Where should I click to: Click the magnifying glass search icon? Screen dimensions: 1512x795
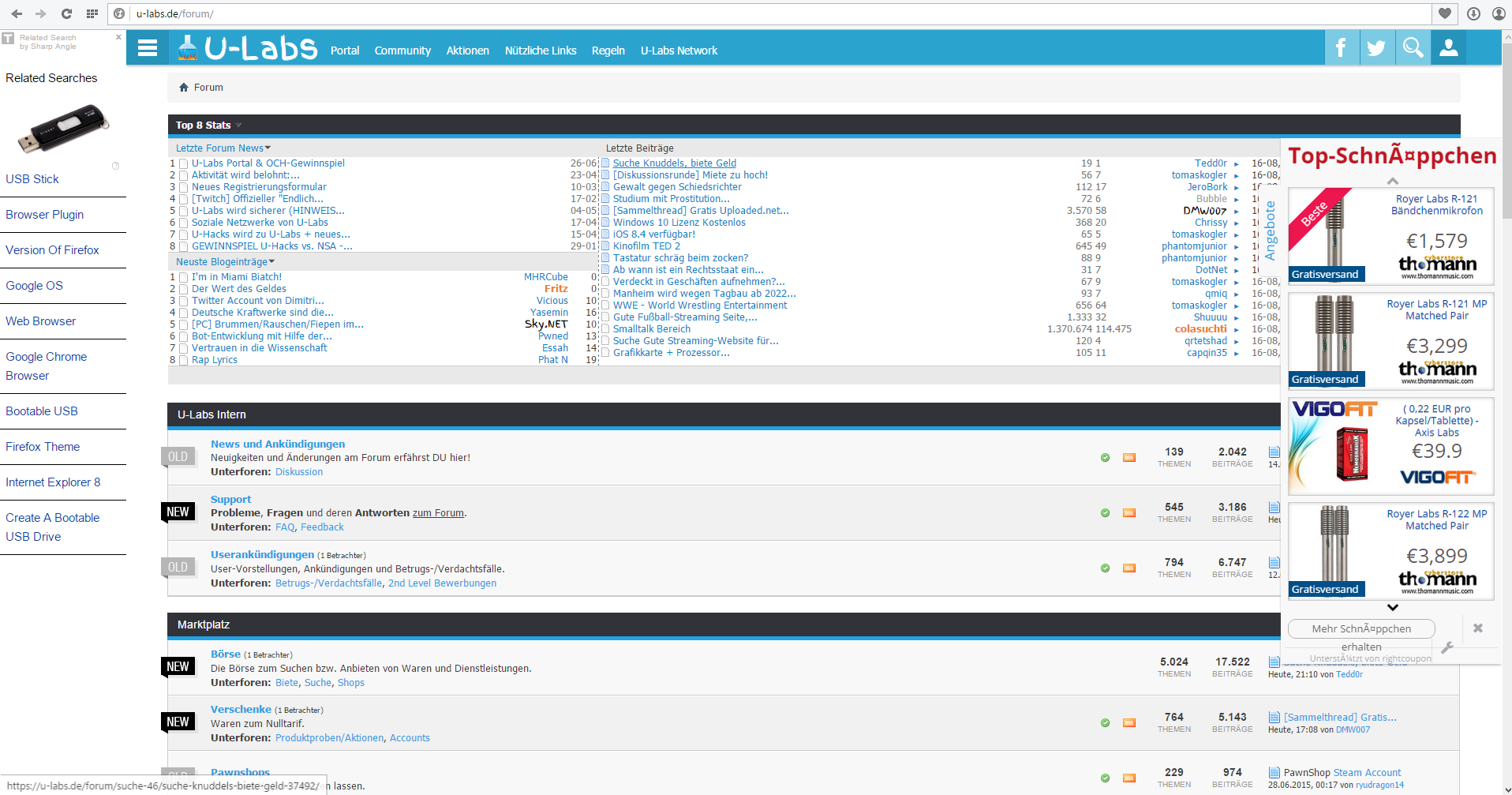(1413, 48)
